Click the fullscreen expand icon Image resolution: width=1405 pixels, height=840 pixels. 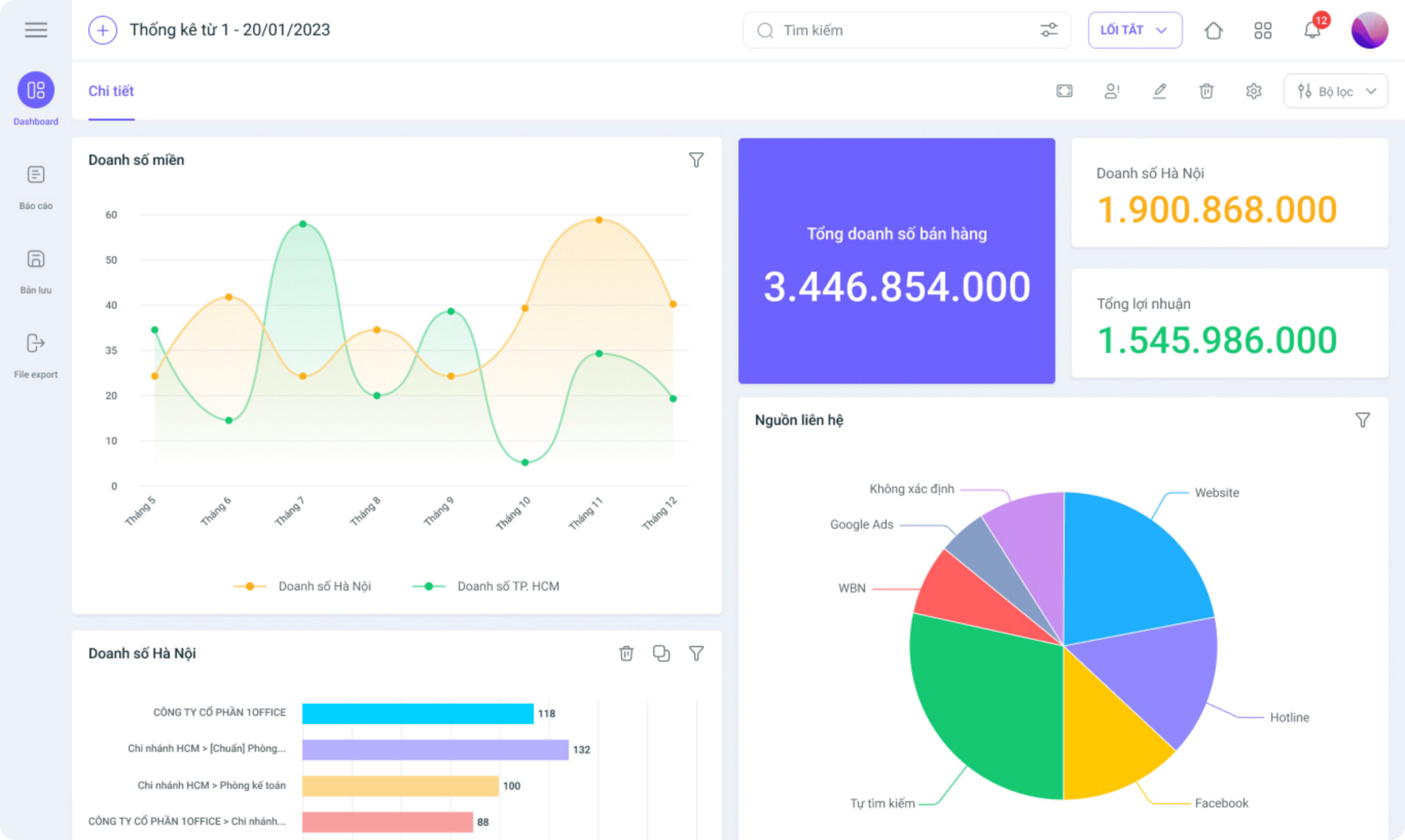[1064, 91]
